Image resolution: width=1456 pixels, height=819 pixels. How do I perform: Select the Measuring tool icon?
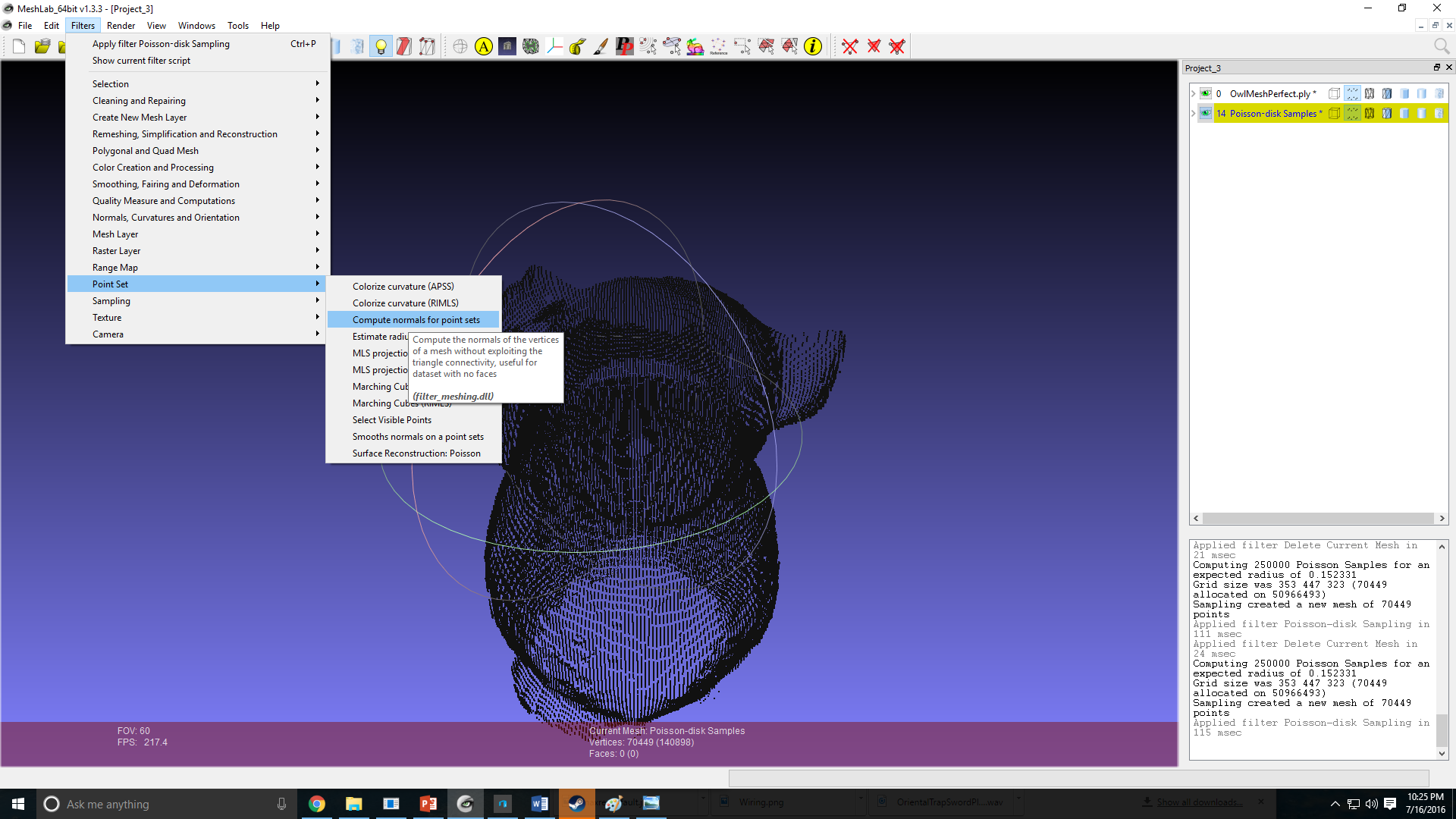(x=578, y=47)
